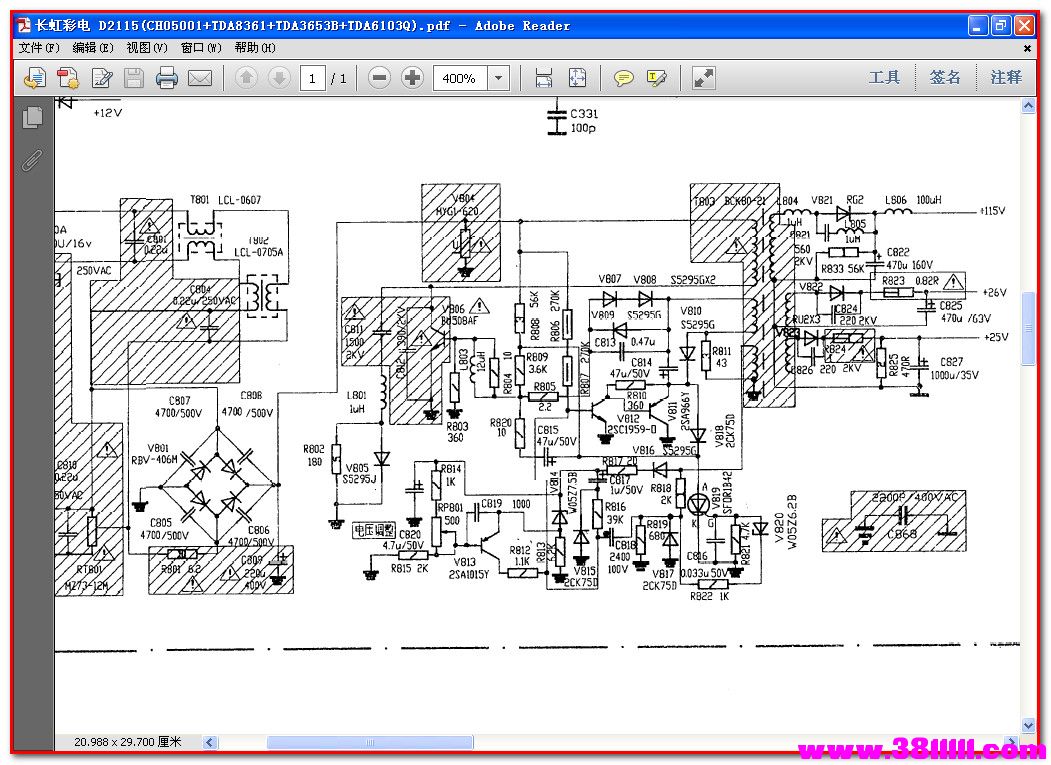Viewport: 1051px width, 765px height.
Task: Close the document with menu bar X
Action: tap(1027, 48)
